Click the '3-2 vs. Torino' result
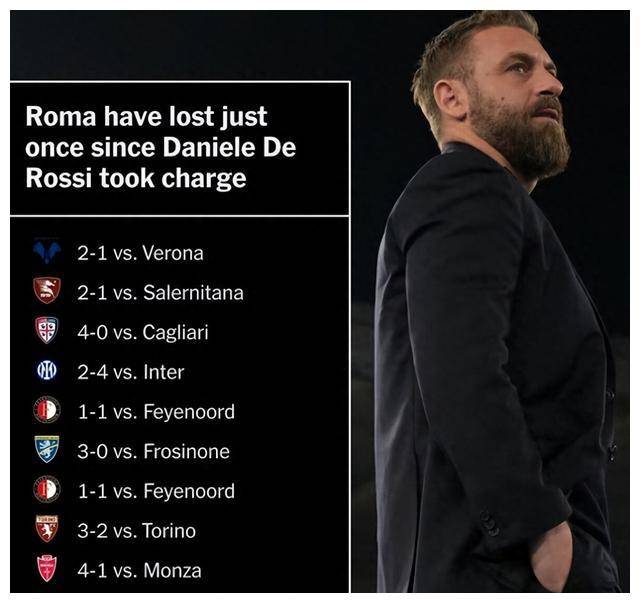The height and width of the screenshot is (603, 640). click(x=137, y=531)
